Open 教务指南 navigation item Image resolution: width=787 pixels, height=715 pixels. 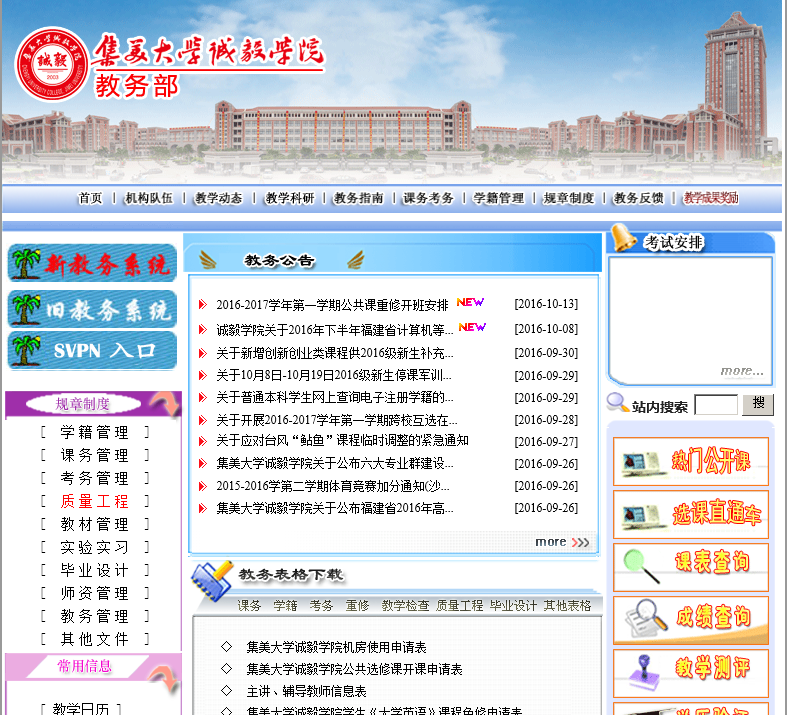coord(359,198)
